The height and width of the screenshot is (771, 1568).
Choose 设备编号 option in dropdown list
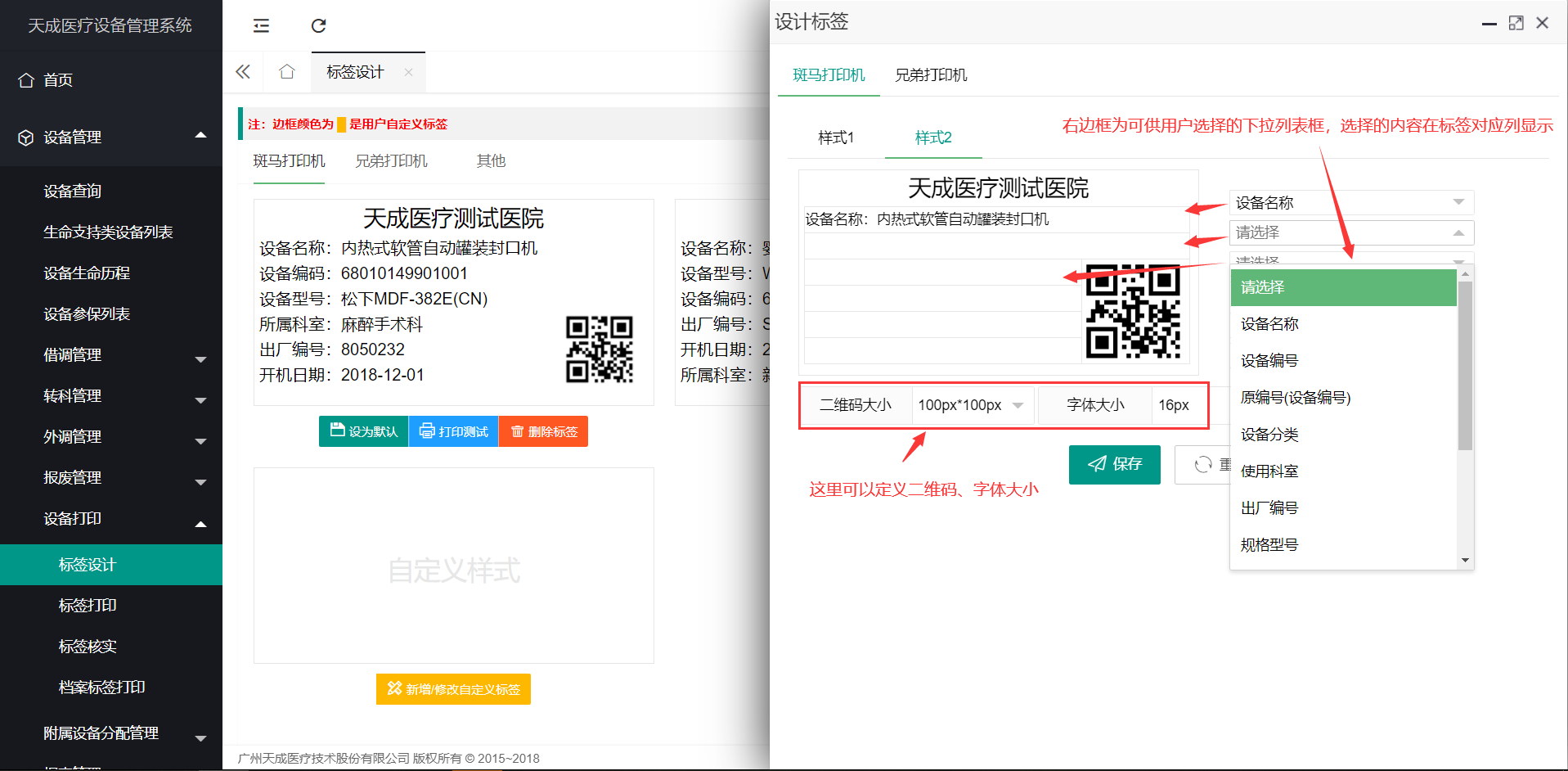tap(1343, 361)
